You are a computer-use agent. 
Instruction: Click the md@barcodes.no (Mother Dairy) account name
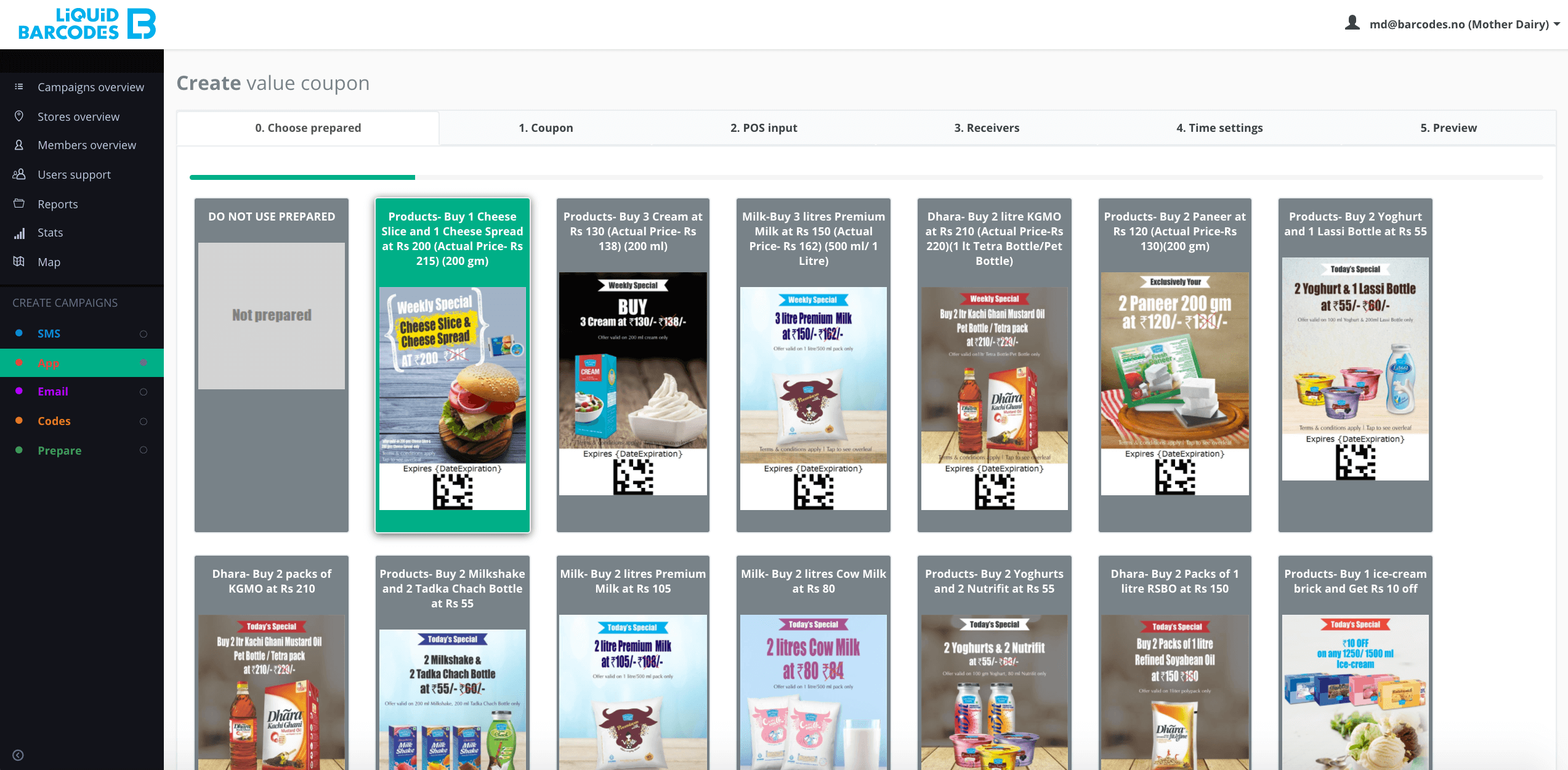(1459, 24)
